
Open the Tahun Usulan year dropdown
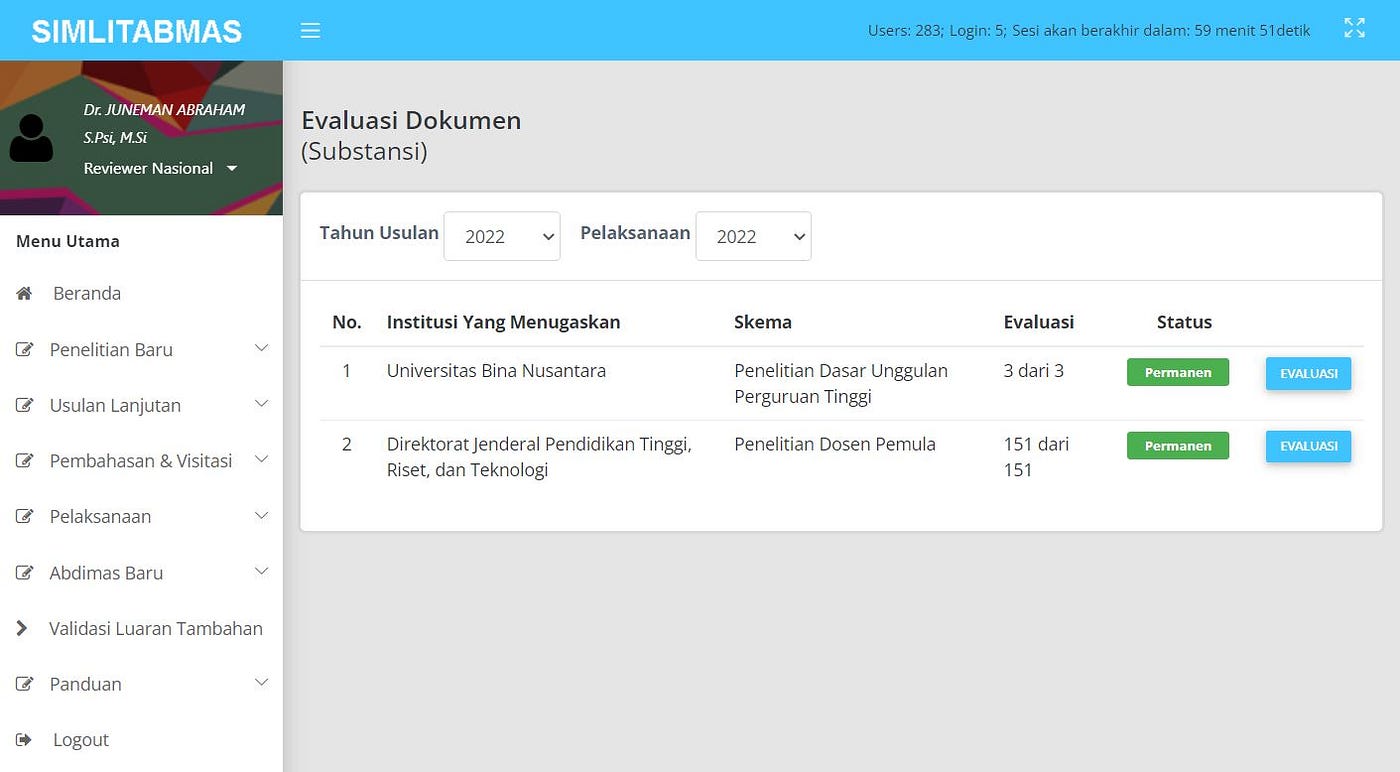pyautogui.click(x=502, y=236)
